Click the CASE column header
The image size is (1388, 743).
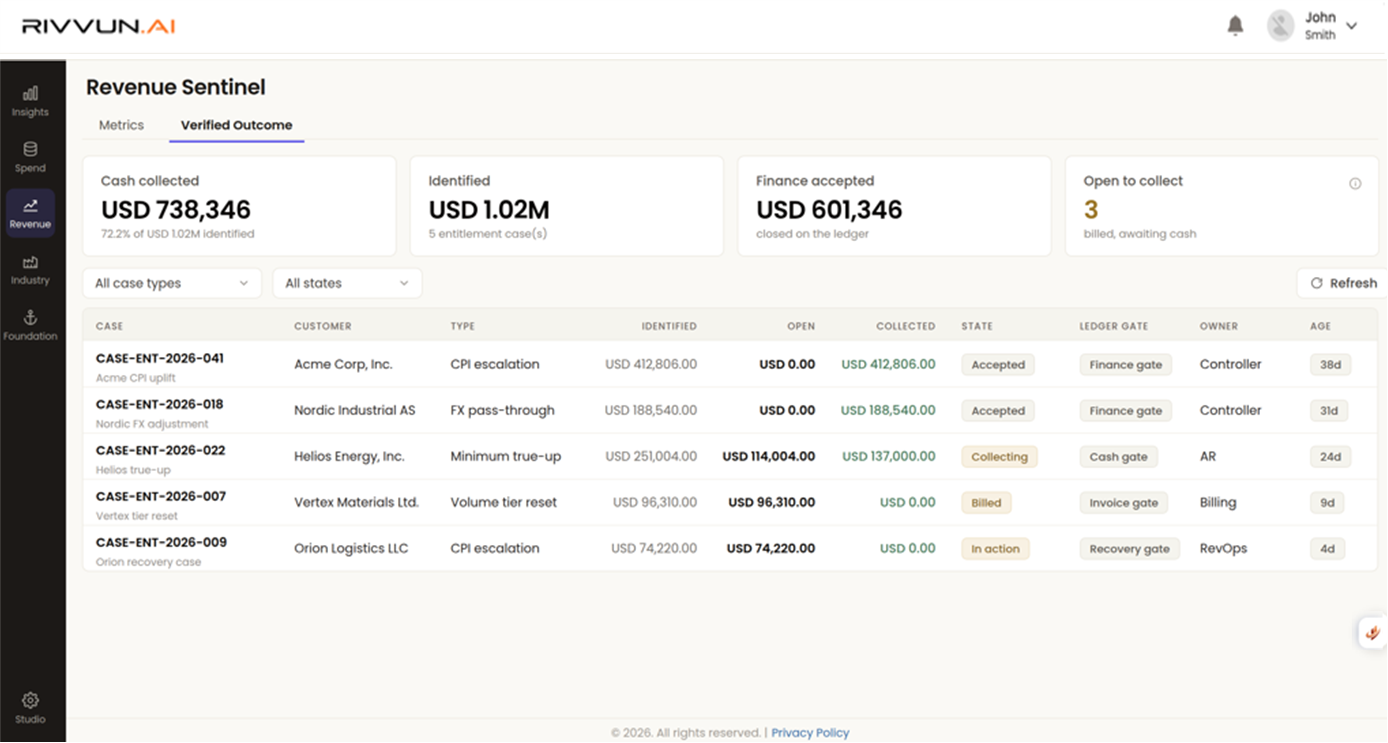coord(110,326)
